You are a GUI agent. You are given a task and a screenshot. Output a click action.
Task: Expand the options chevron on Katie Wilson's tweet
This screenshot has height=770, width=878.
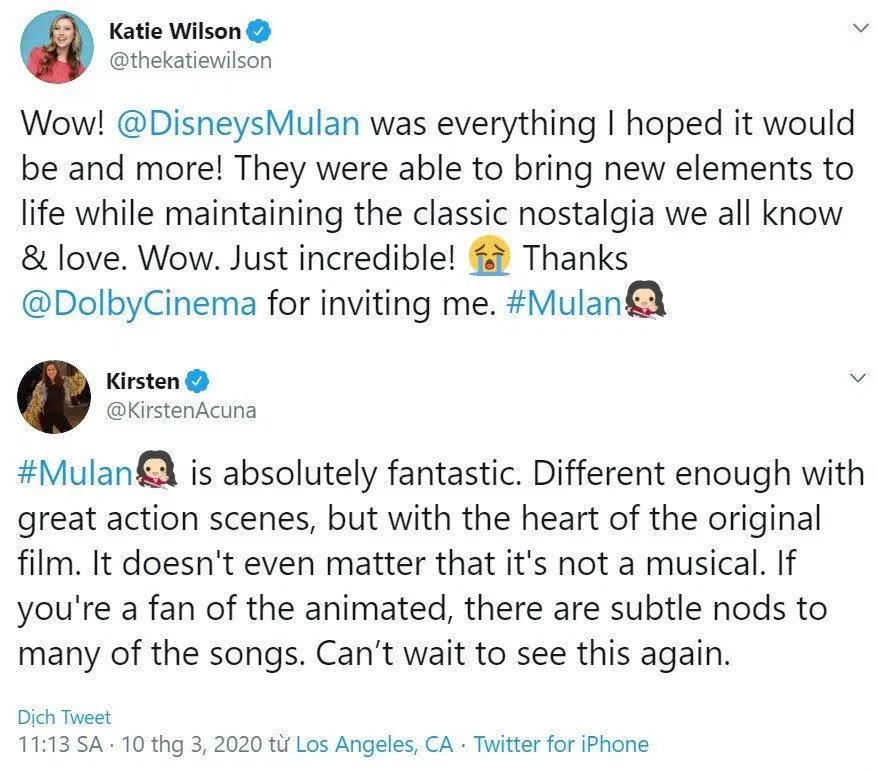858,29
